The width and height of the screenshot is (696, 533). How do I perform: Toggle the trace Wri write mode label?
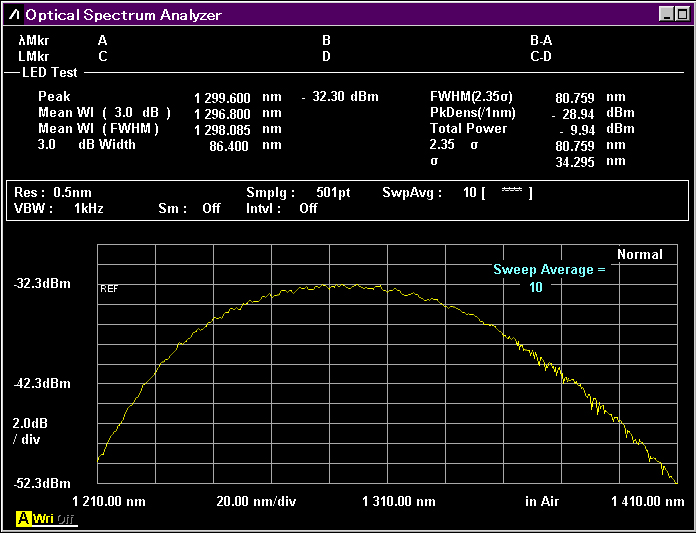pos(43,519)
